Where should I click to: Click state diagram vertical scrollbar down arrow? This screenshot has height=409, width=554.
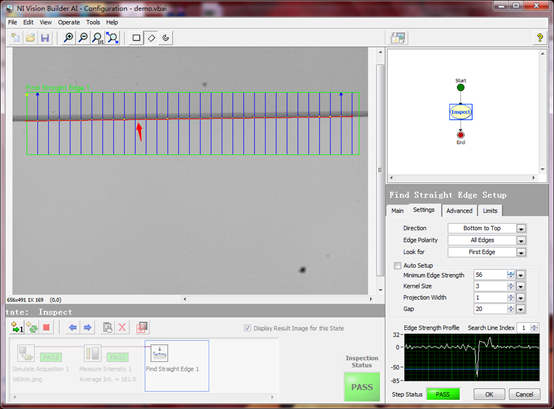[543, 170]
